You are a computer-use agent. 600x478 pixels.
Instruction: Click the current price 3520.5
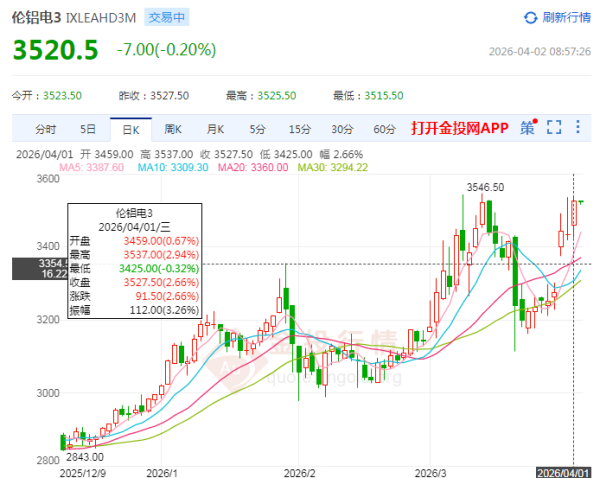click(x=55, y=50)
